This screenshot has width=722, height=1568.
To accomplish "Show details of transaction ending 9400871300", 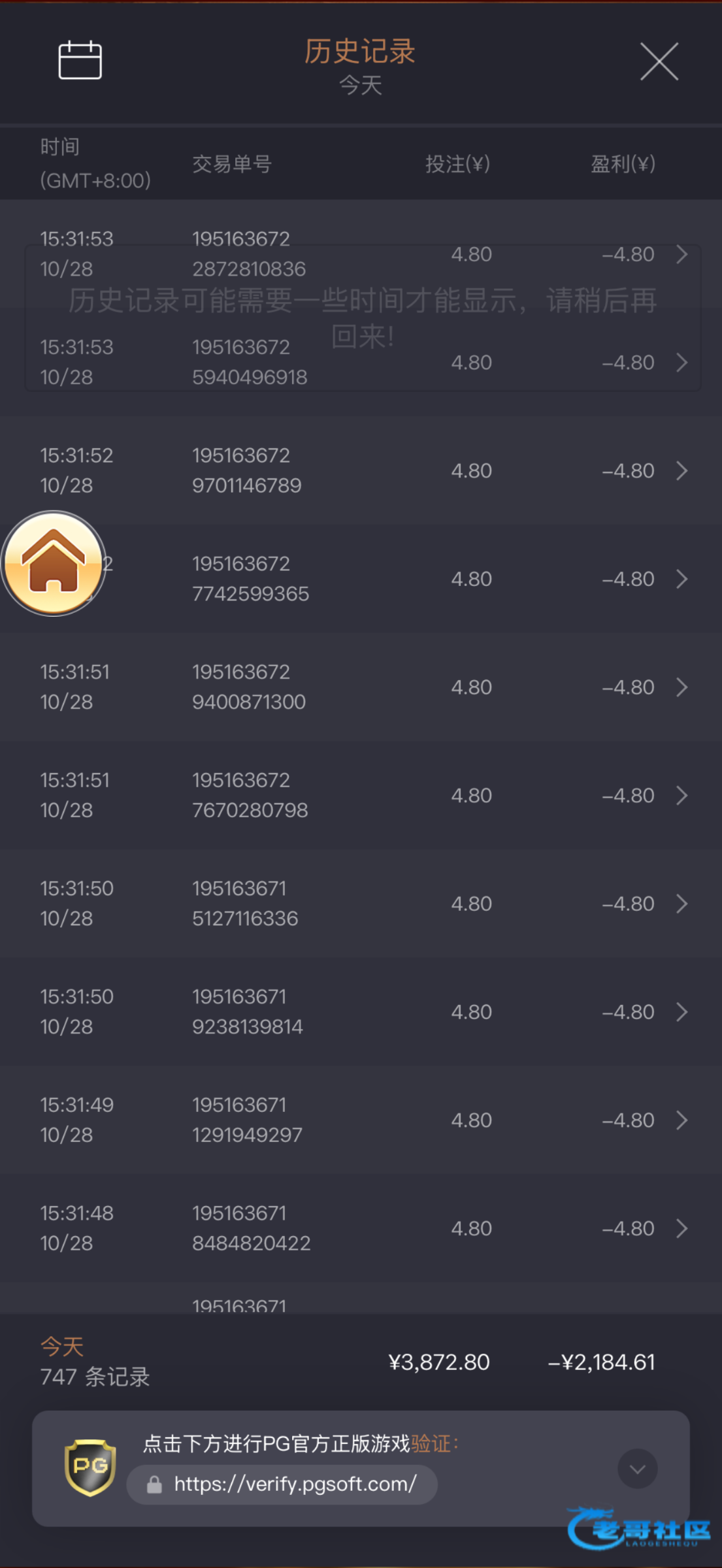I will [681, 687].
